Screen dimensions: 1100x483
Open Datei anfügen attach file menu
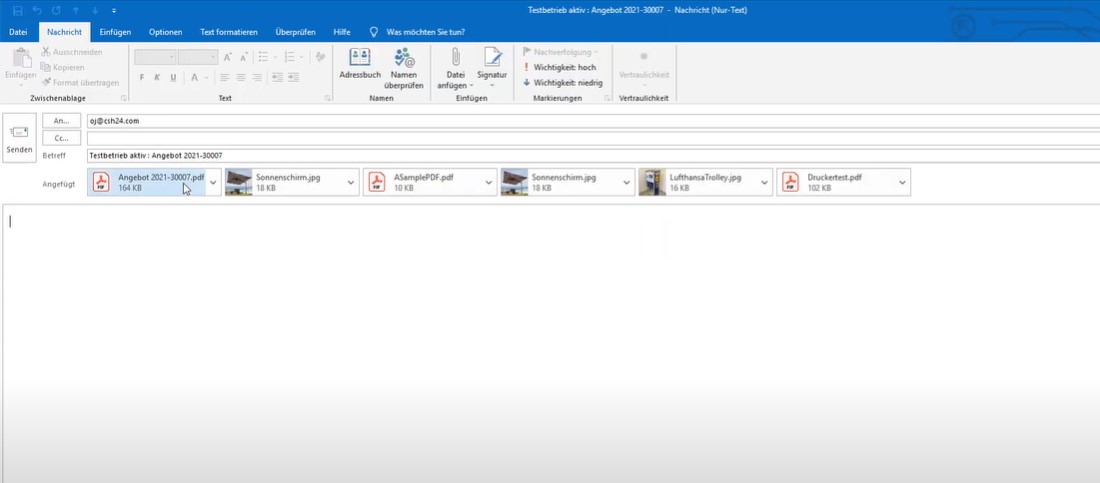(x=455, y=68)
